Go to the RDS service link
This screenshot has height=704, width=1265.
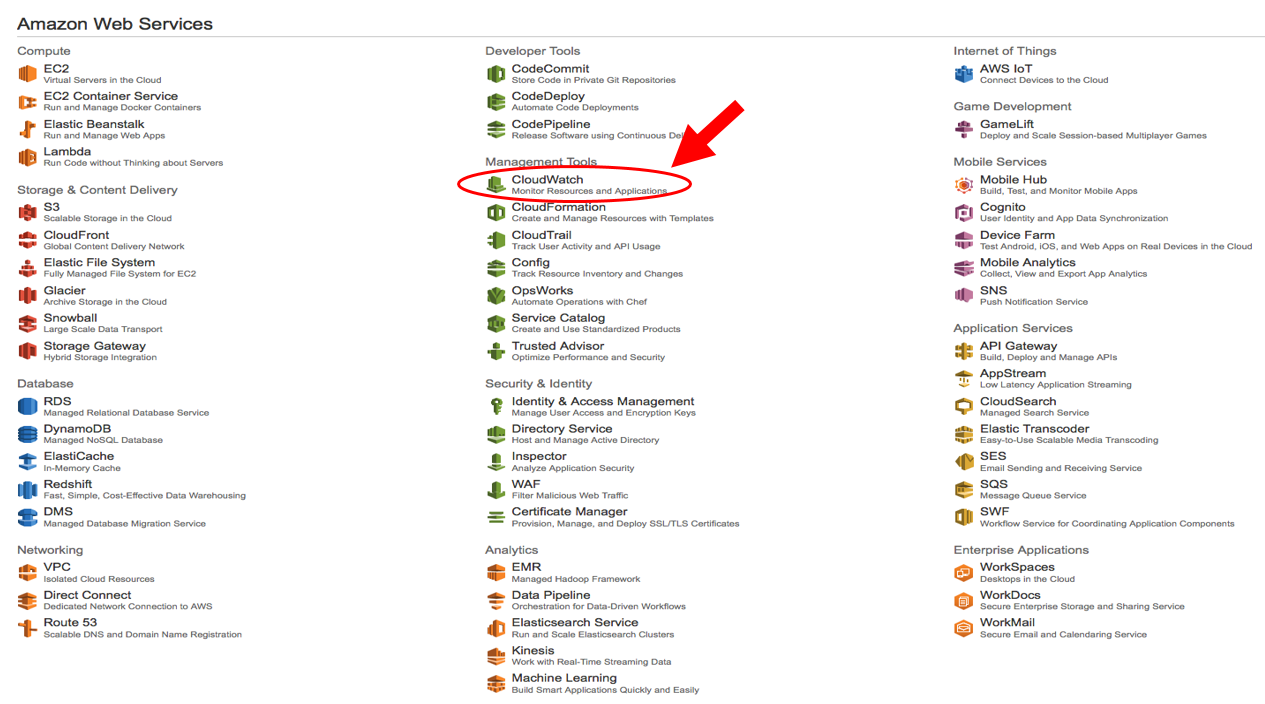57,401
